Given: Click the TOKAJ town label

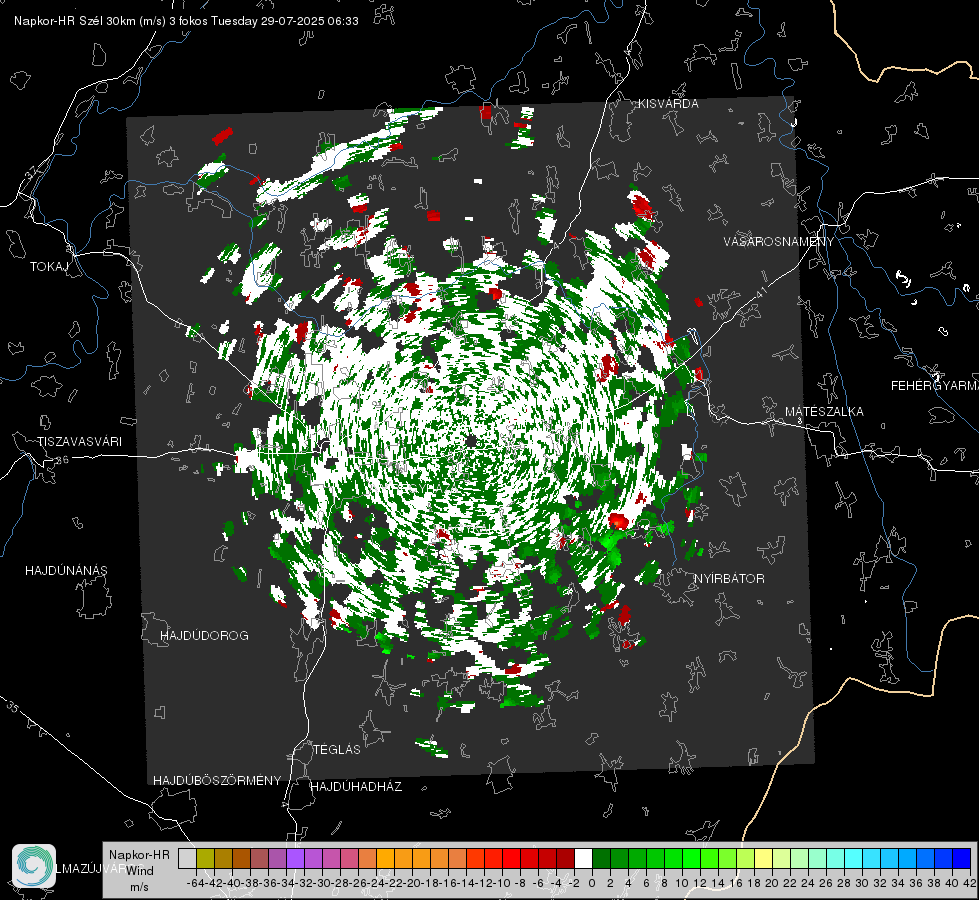Looking at the screenshot, I should (x=49, y=267).
